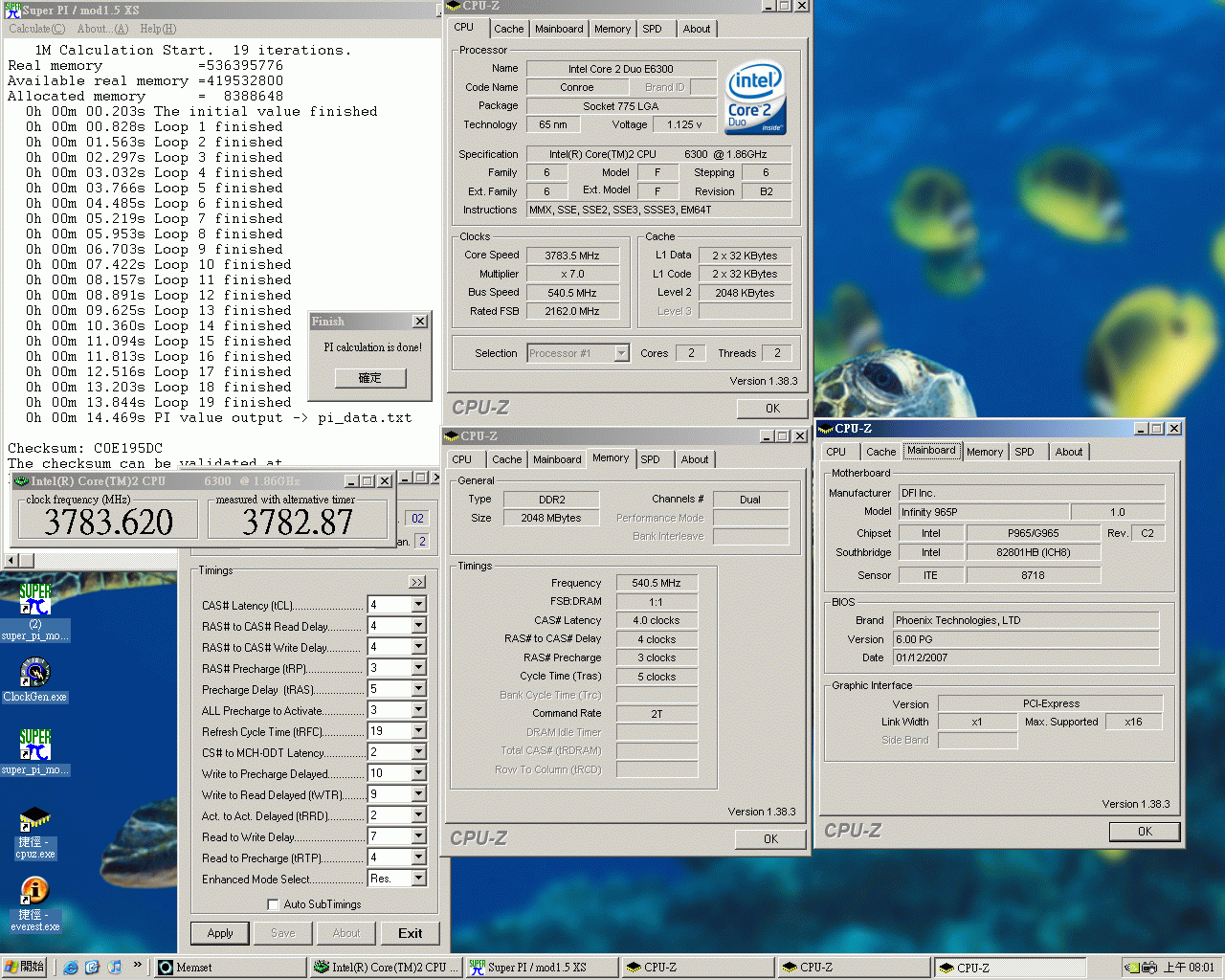This screenshot has height=980, width=1225.
Task: Click the Core Speed field showing 3783.5 MHz
Action: (572, 256)
